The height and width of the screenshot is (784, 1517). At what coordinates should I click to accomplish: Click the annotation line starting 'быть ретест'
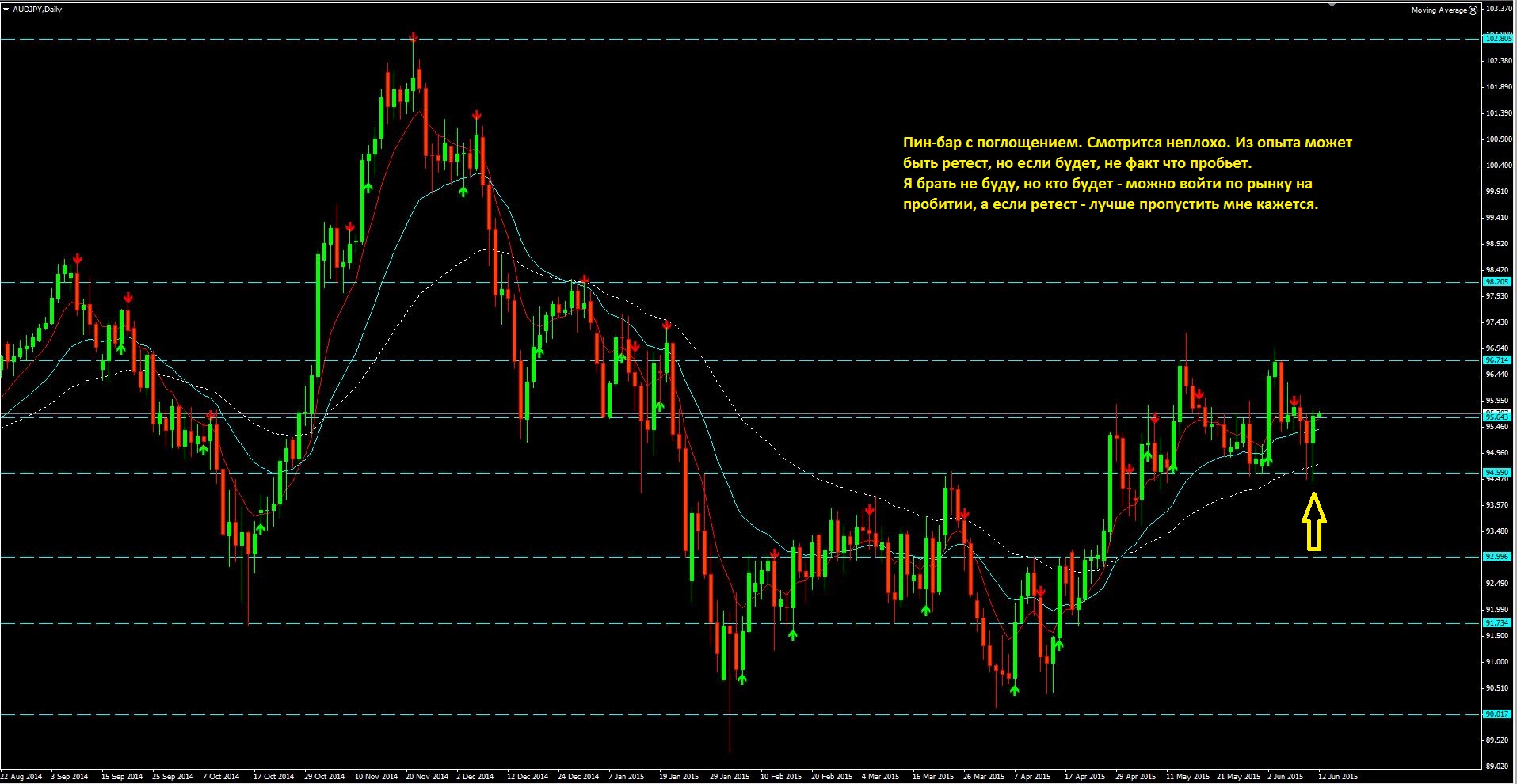1077,163
